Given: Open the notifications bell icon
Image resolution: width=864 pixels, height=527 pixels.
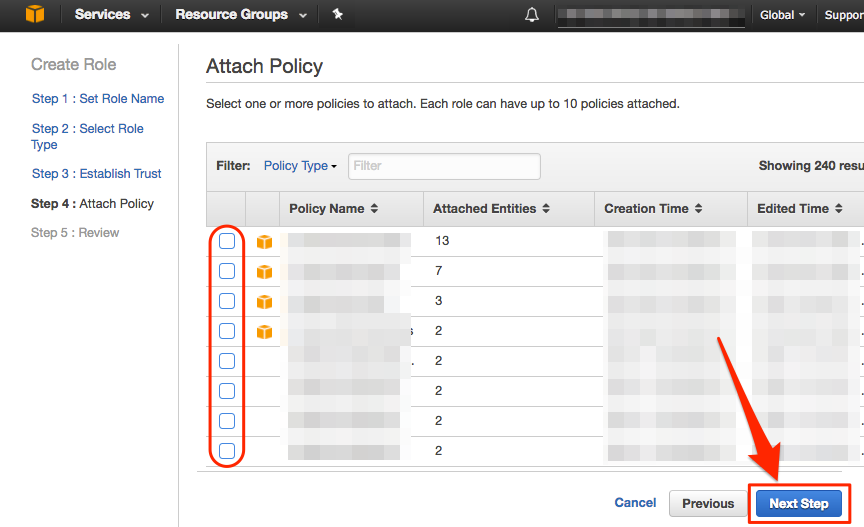Looking at the screenshot, I should 532,15.
